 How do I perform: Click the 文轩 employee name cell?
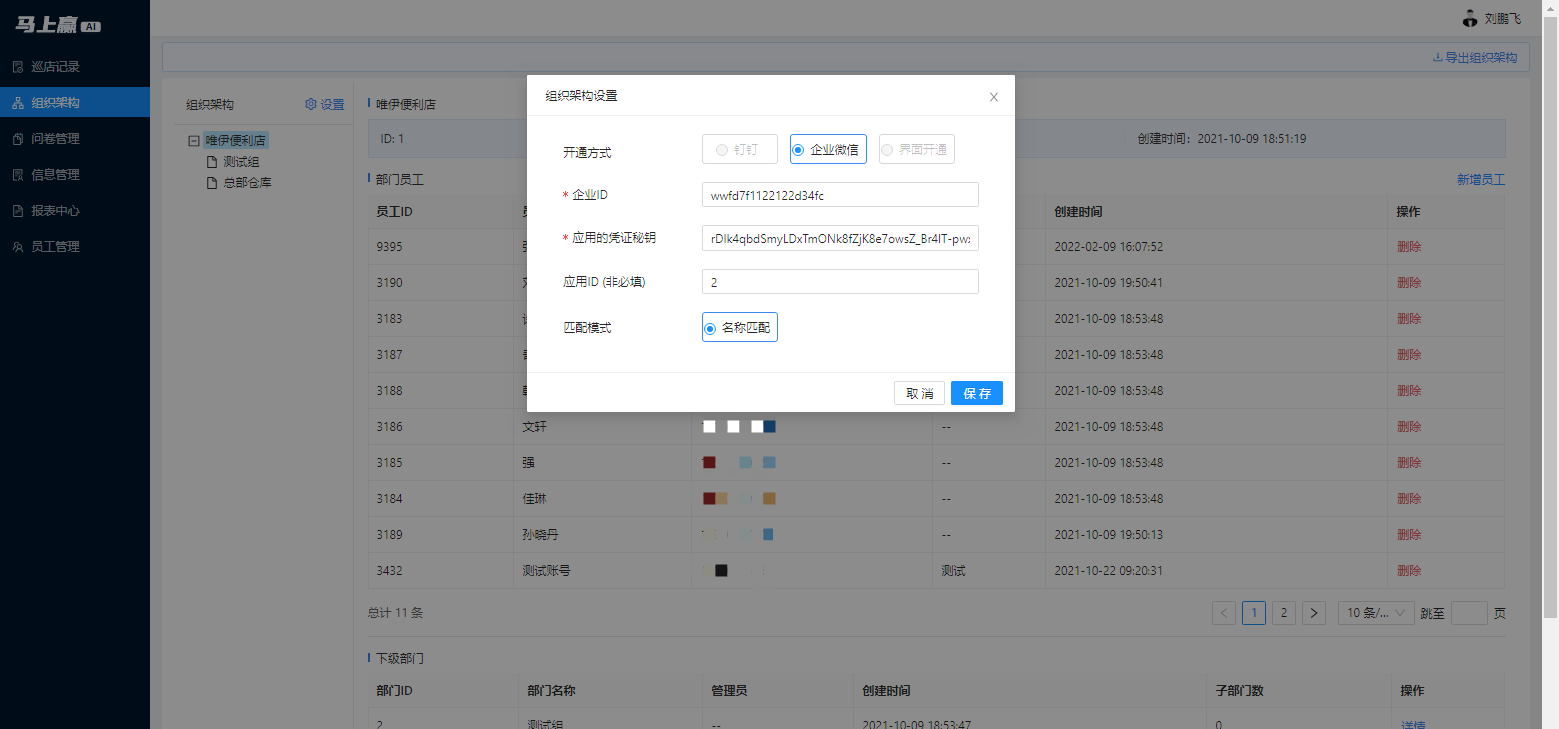click(602, 427)
